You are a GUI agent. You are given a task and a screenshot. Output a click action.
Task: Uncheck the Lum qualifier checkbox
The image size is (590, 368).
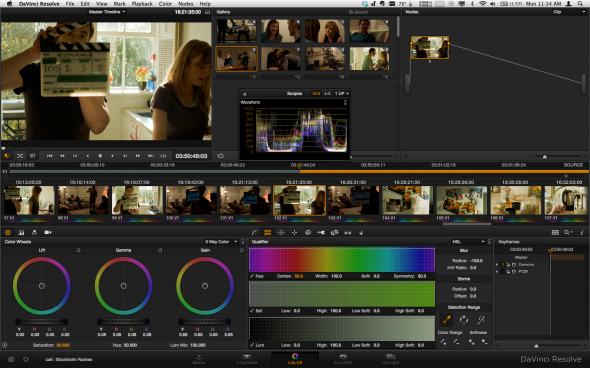[252, 345]
